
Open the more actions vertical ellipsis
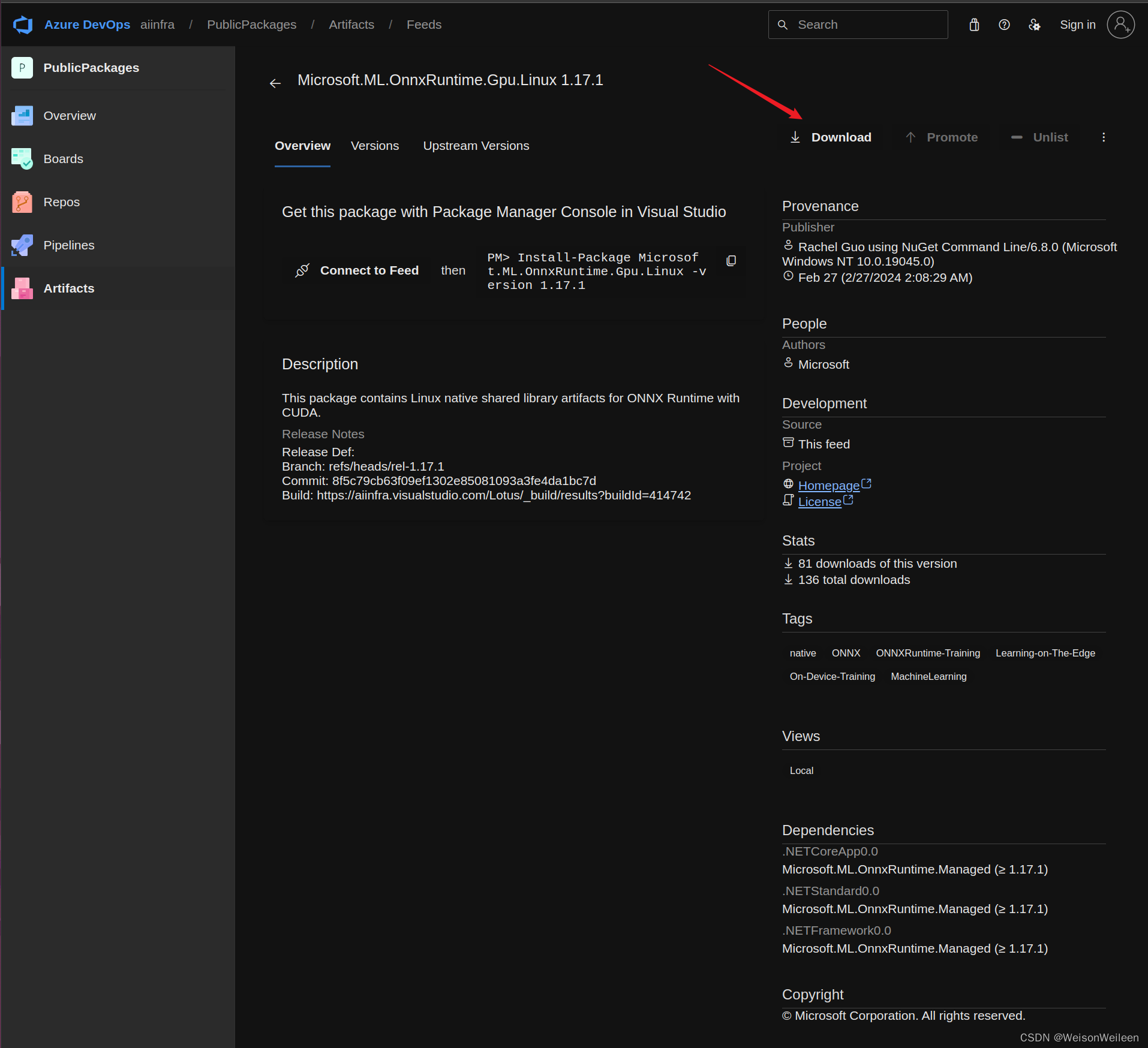pyautogui.click(x=1104, y=137)
